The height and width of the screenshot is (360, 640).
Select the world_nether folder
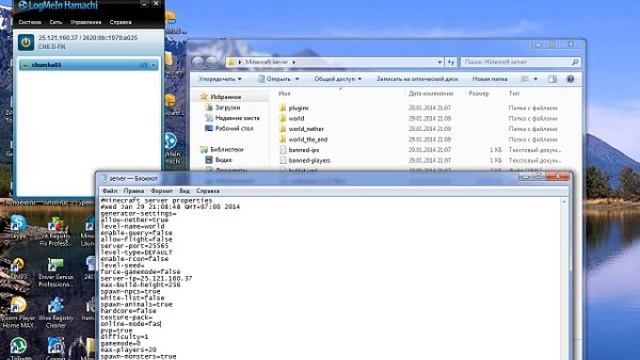tap(302, 129)
